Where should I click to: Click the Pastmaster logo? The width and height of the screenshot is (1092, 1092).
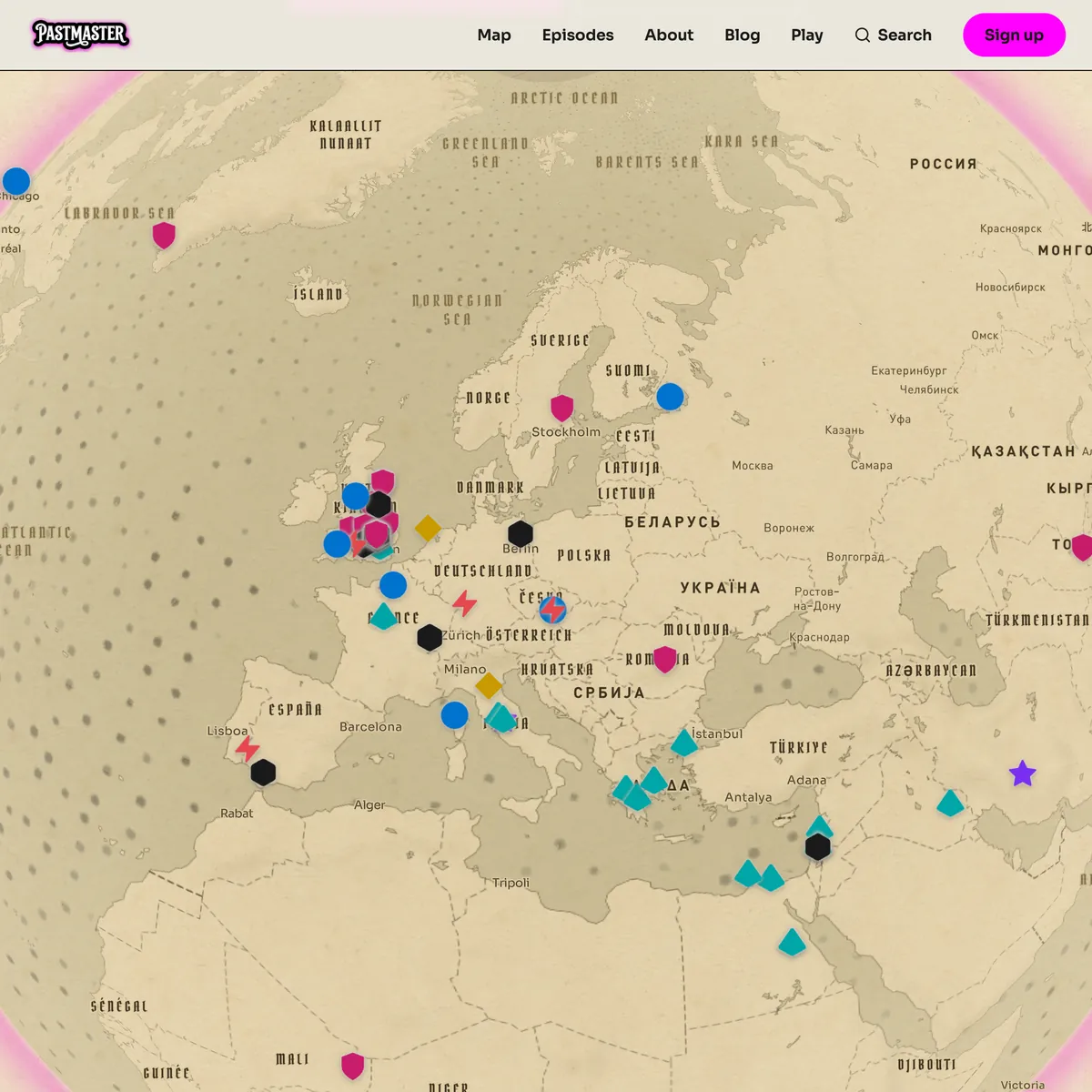click(x=81, y=35)
